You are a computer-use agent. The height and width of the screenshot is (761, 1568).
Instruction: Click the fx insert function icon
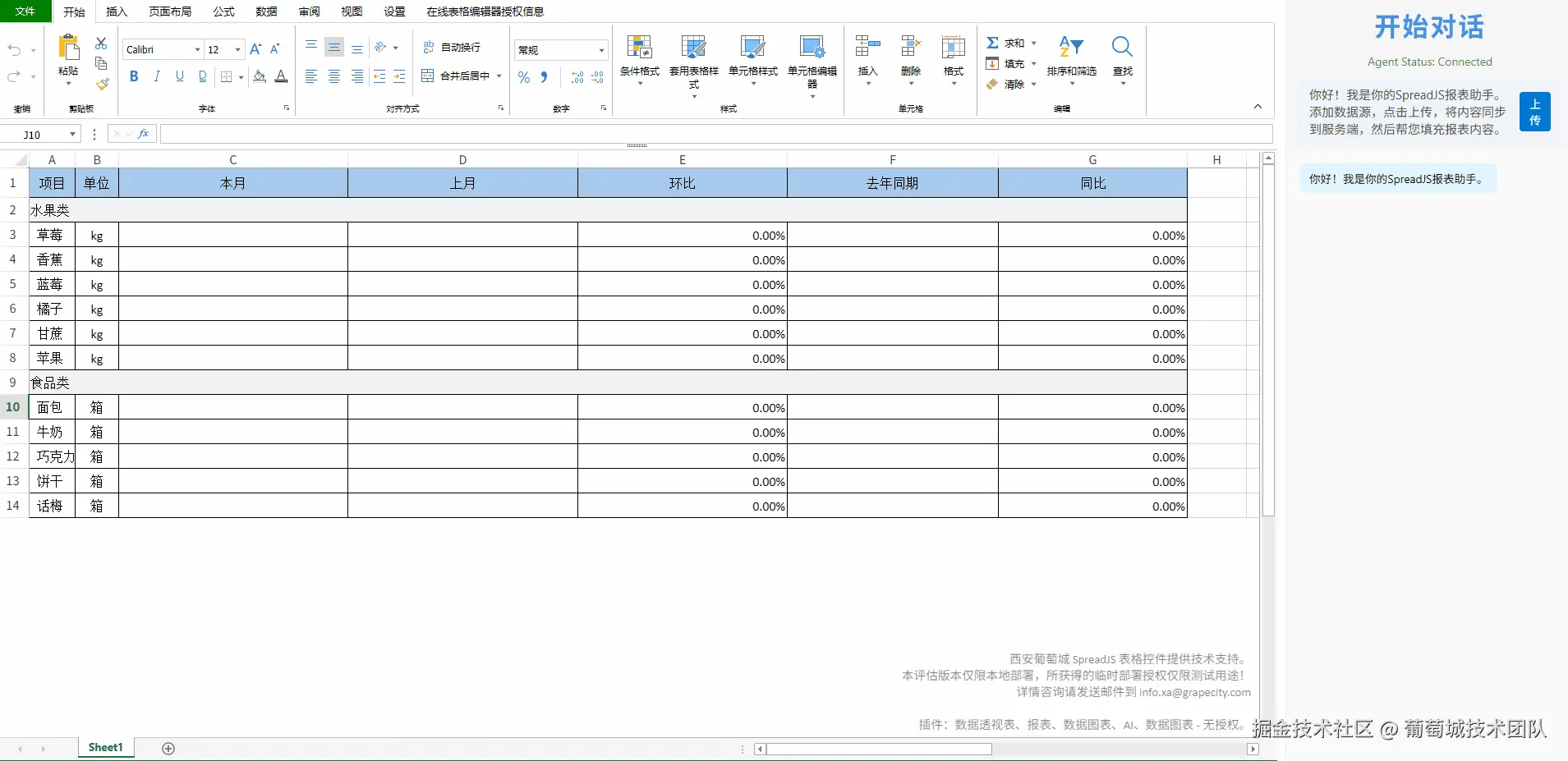143,134
